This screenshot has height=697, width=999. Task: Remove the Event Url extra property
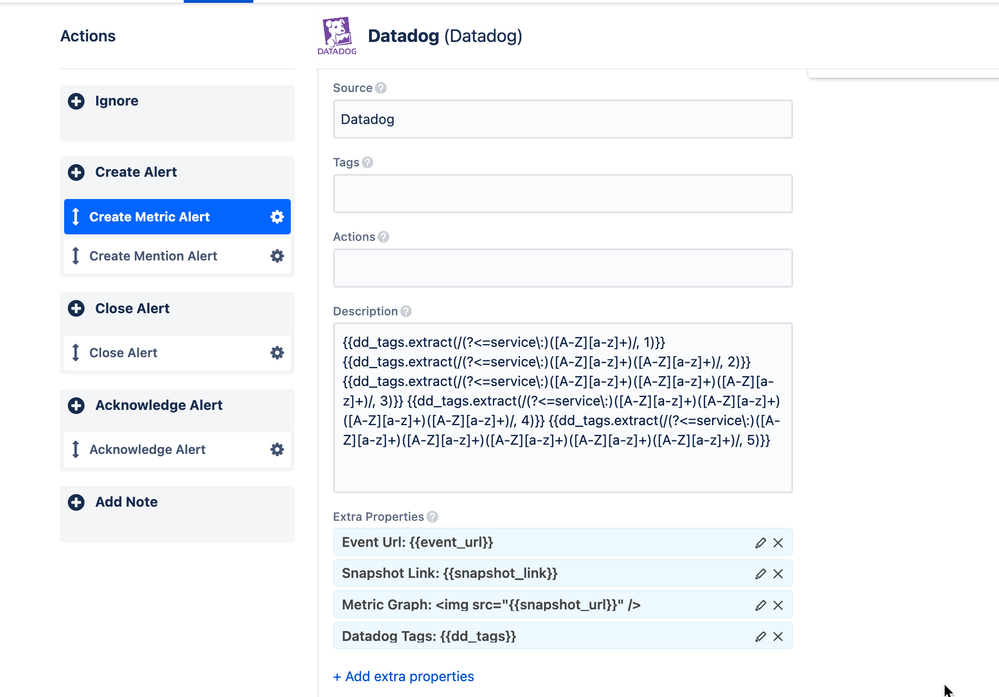(778, 543)
